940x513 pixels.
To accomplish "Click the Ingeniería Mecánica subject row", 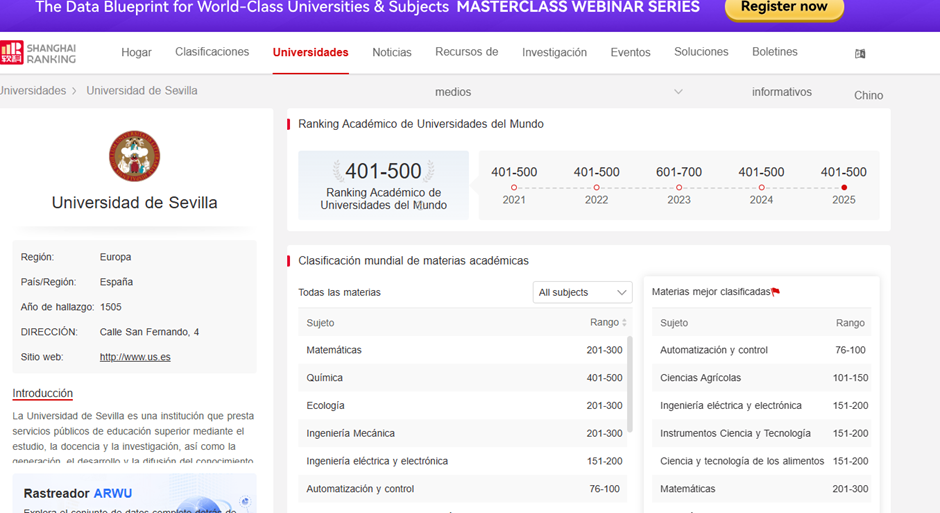I will pyautogui.click(x=462, y=433).
